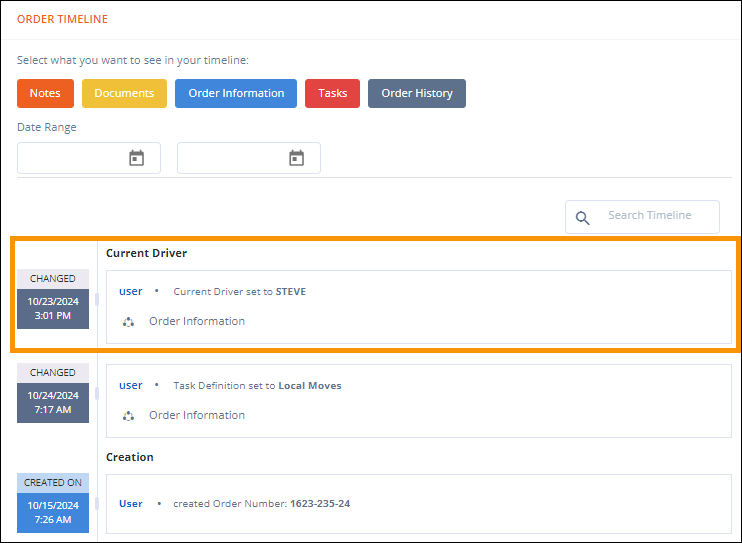
Task: Select the 10/23/2024 3:01 PM timeline marker
Action: [x=53, y=309]
